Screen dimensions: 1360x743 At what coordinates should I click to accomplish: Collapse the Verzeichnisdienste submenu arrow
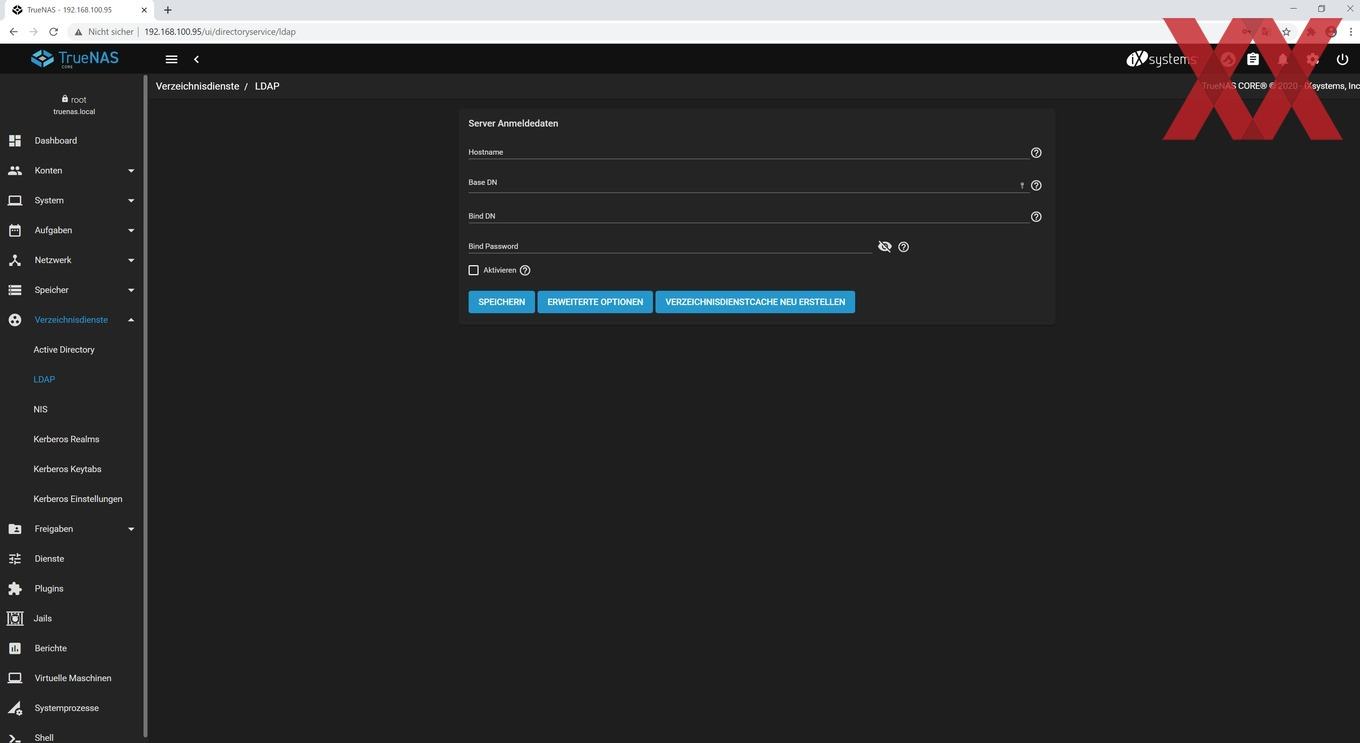131,320
